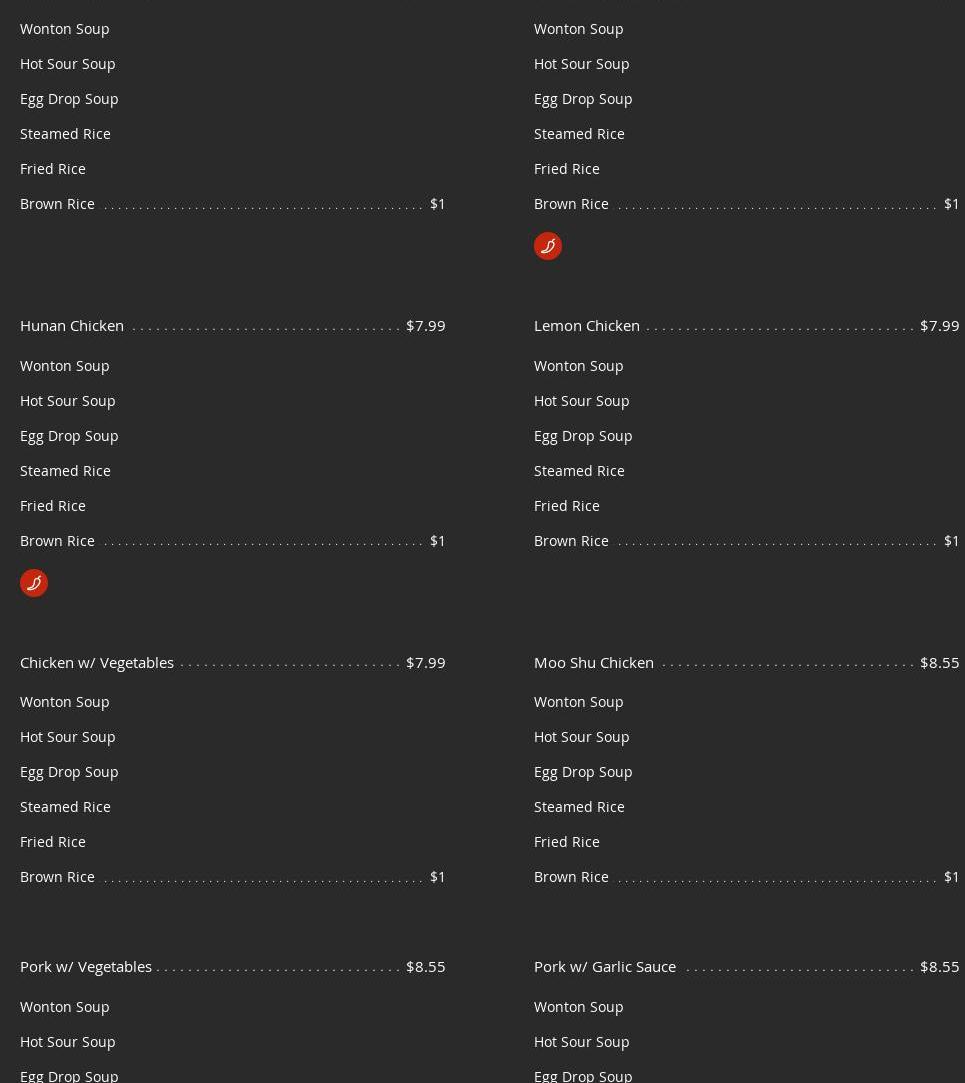The image size is (965, 1083).
Task: Open the Hunan Chicken menu item
Action: [x=72, y=325]
